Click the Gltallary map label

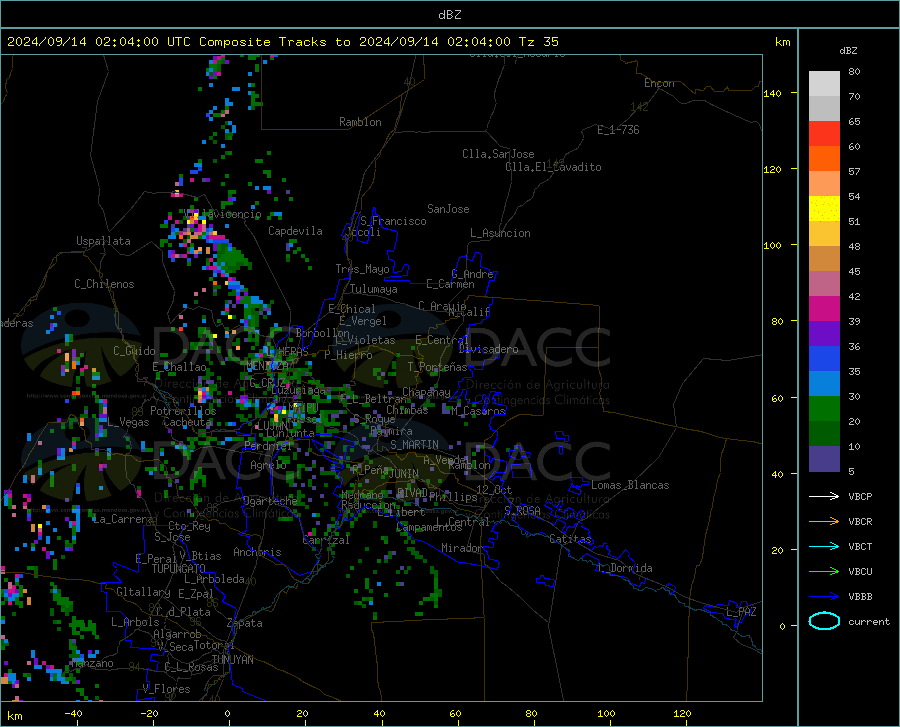click(143, 592)
